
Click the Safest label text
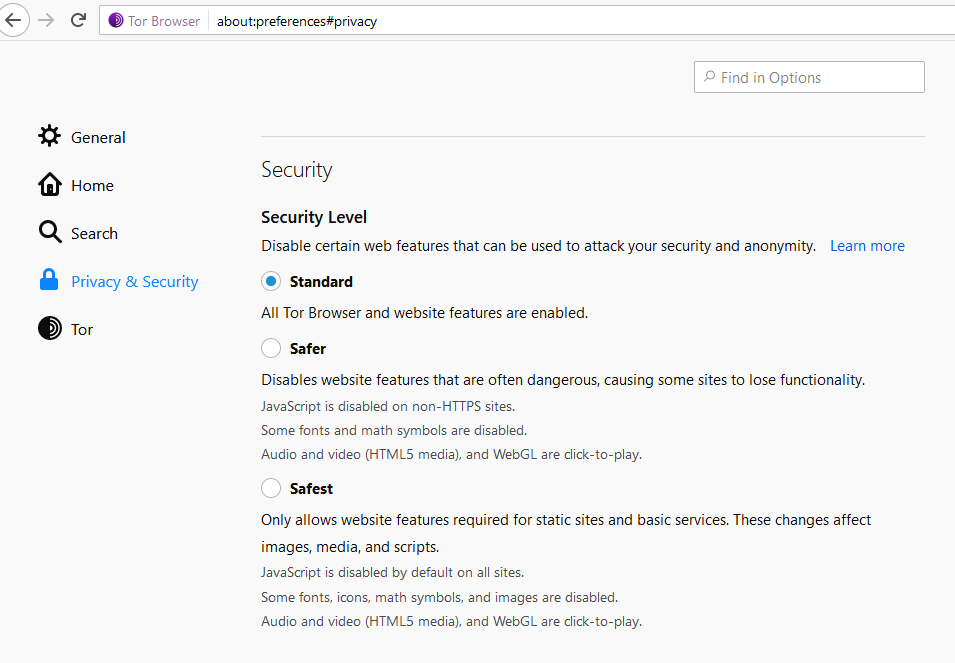pyautogui.click(x=311, y=489)
